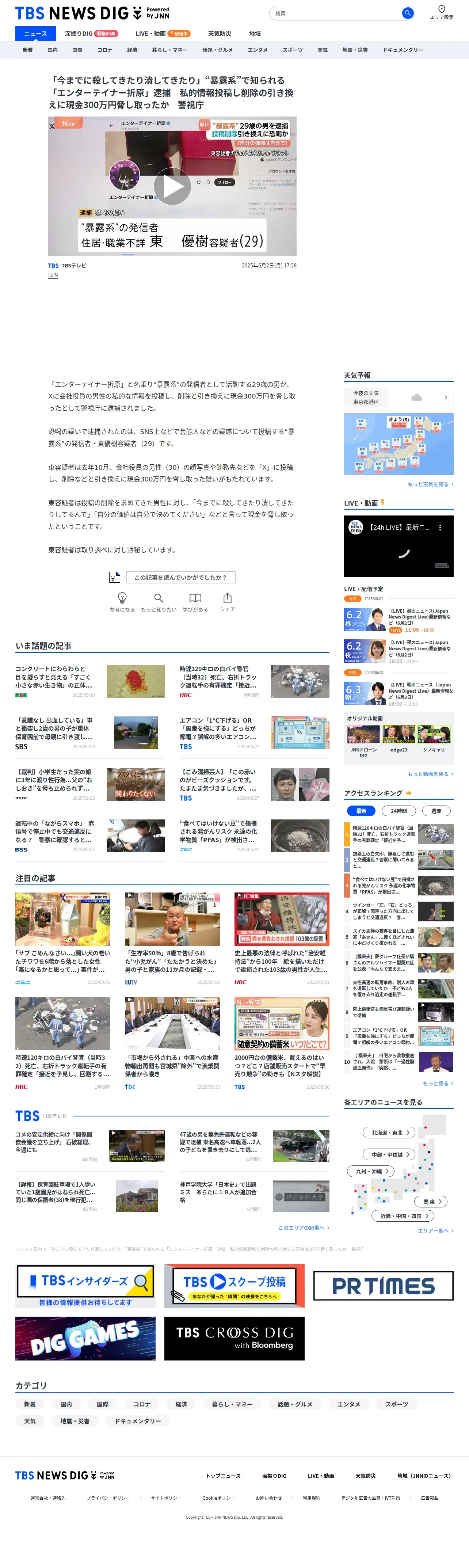Play the article video
The image size is (469, 1568).
(172, 186)
